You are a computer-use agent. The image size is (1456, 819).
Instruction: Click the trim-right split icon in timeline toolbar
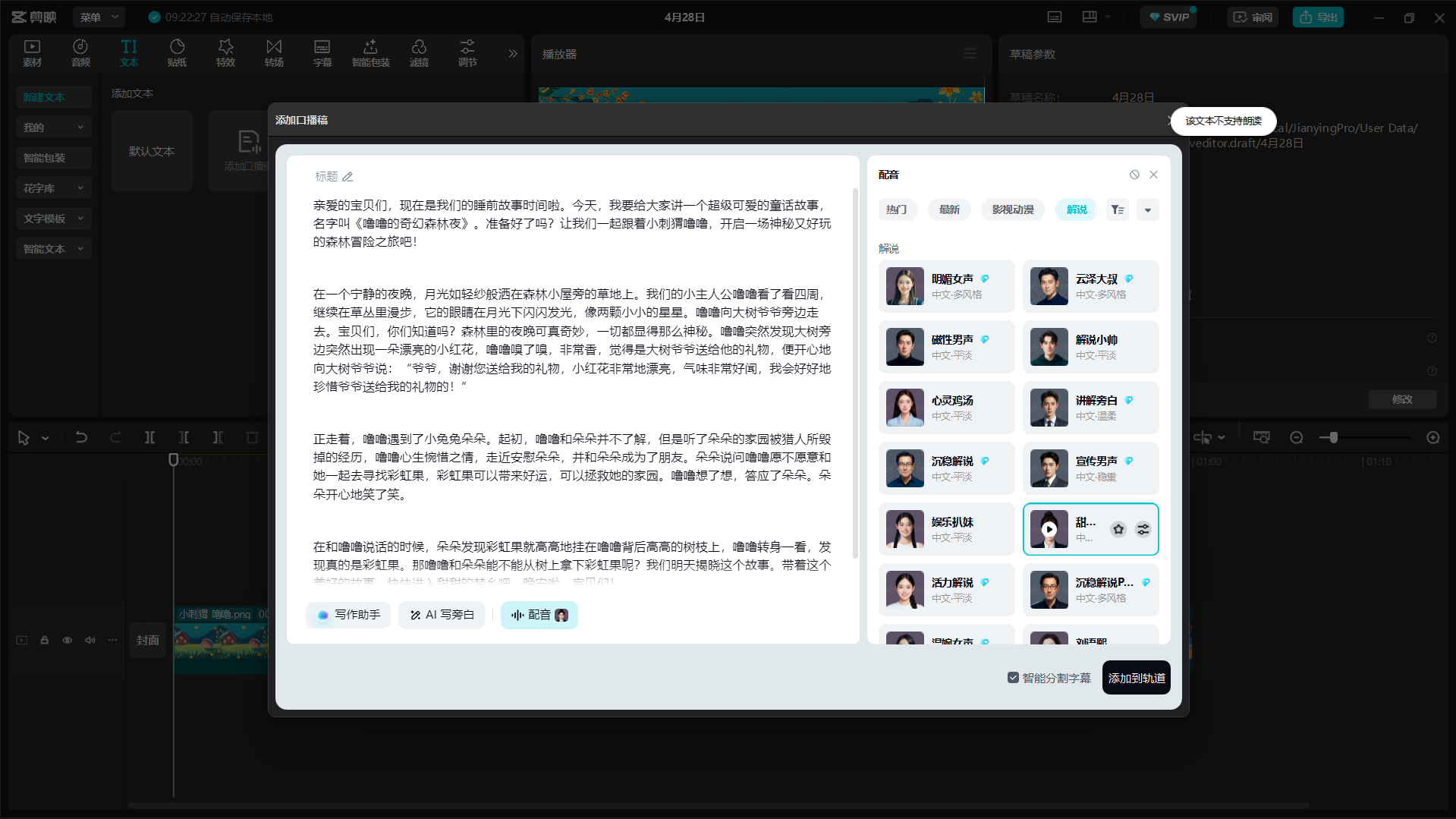click(218, 437)
